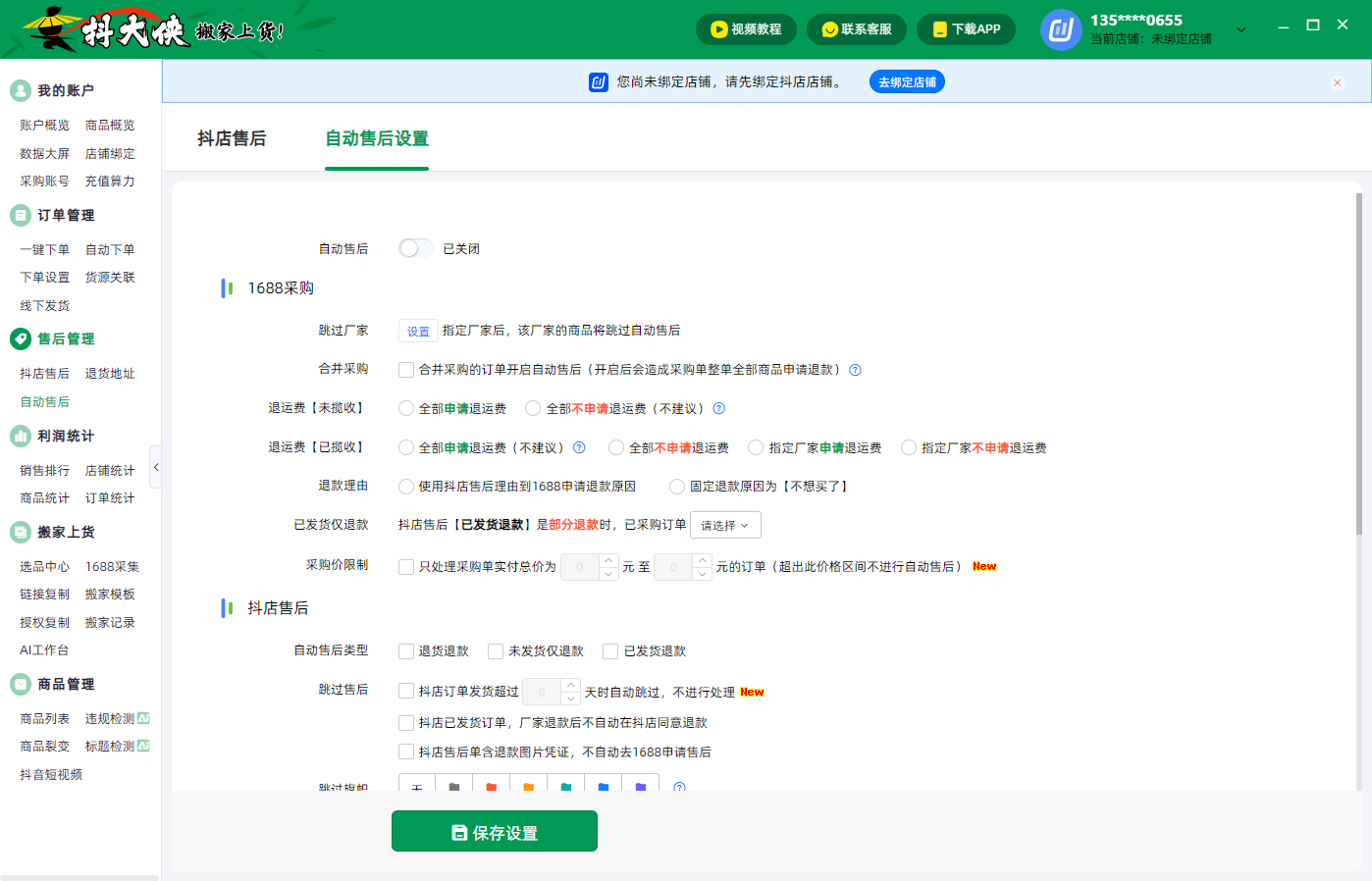Pick the purple flag in the flag row

click(640, 785)
